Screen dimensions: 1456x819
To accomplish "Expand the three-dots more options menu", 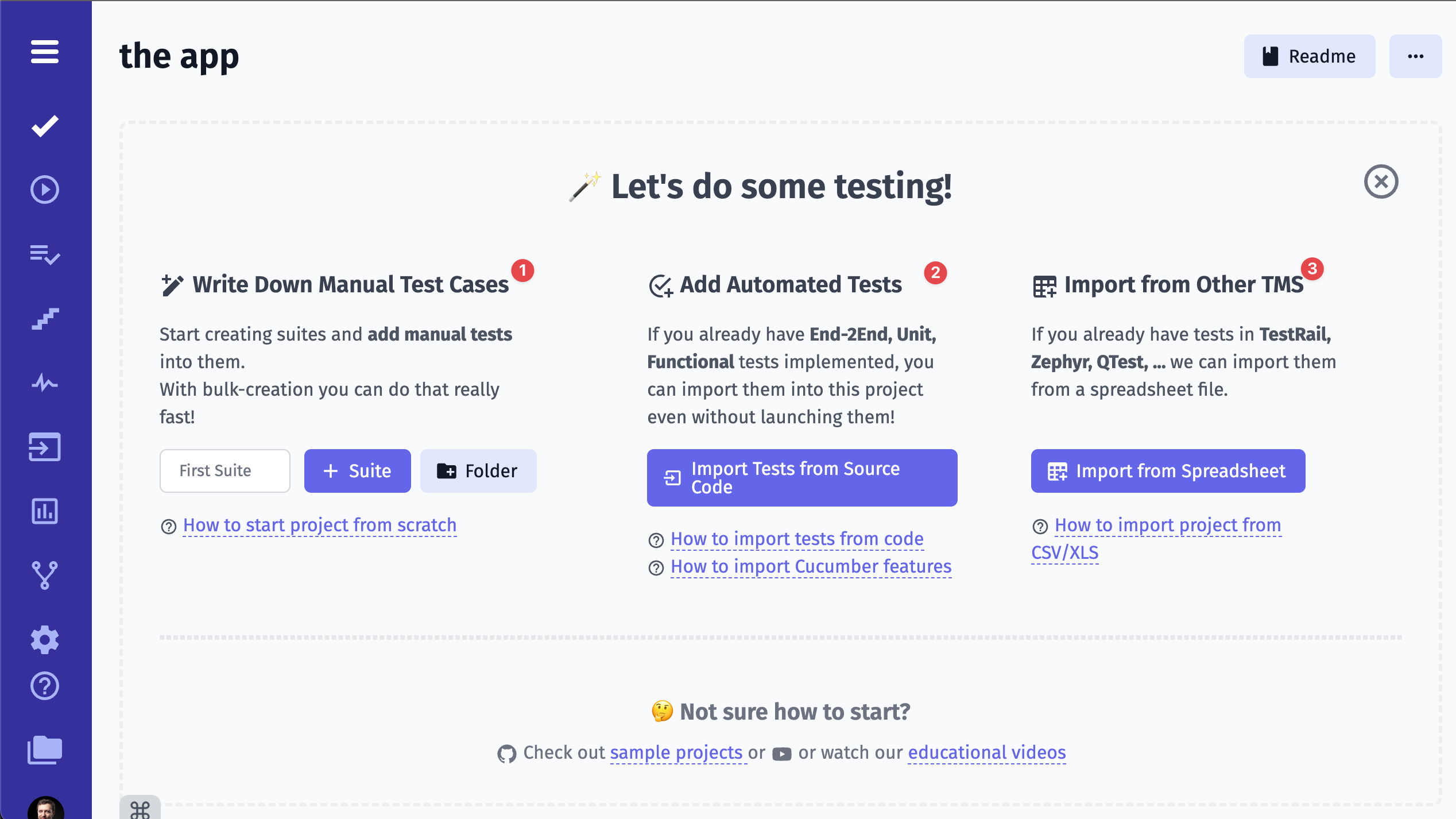I will (x=1415, y=56).
